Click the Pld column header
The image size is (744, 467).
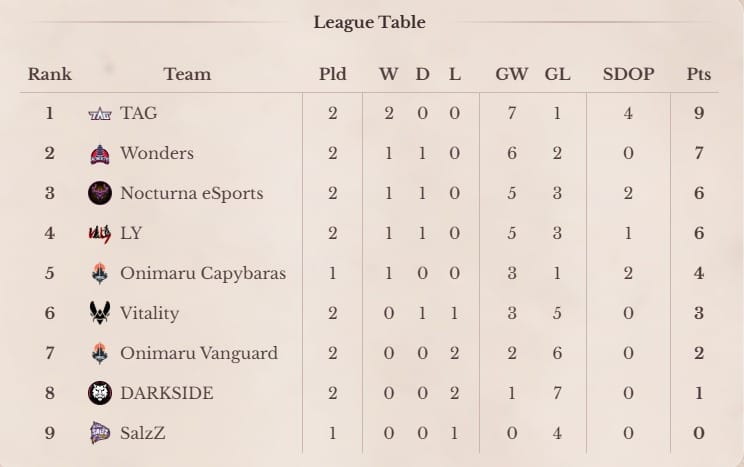point(333,74)
